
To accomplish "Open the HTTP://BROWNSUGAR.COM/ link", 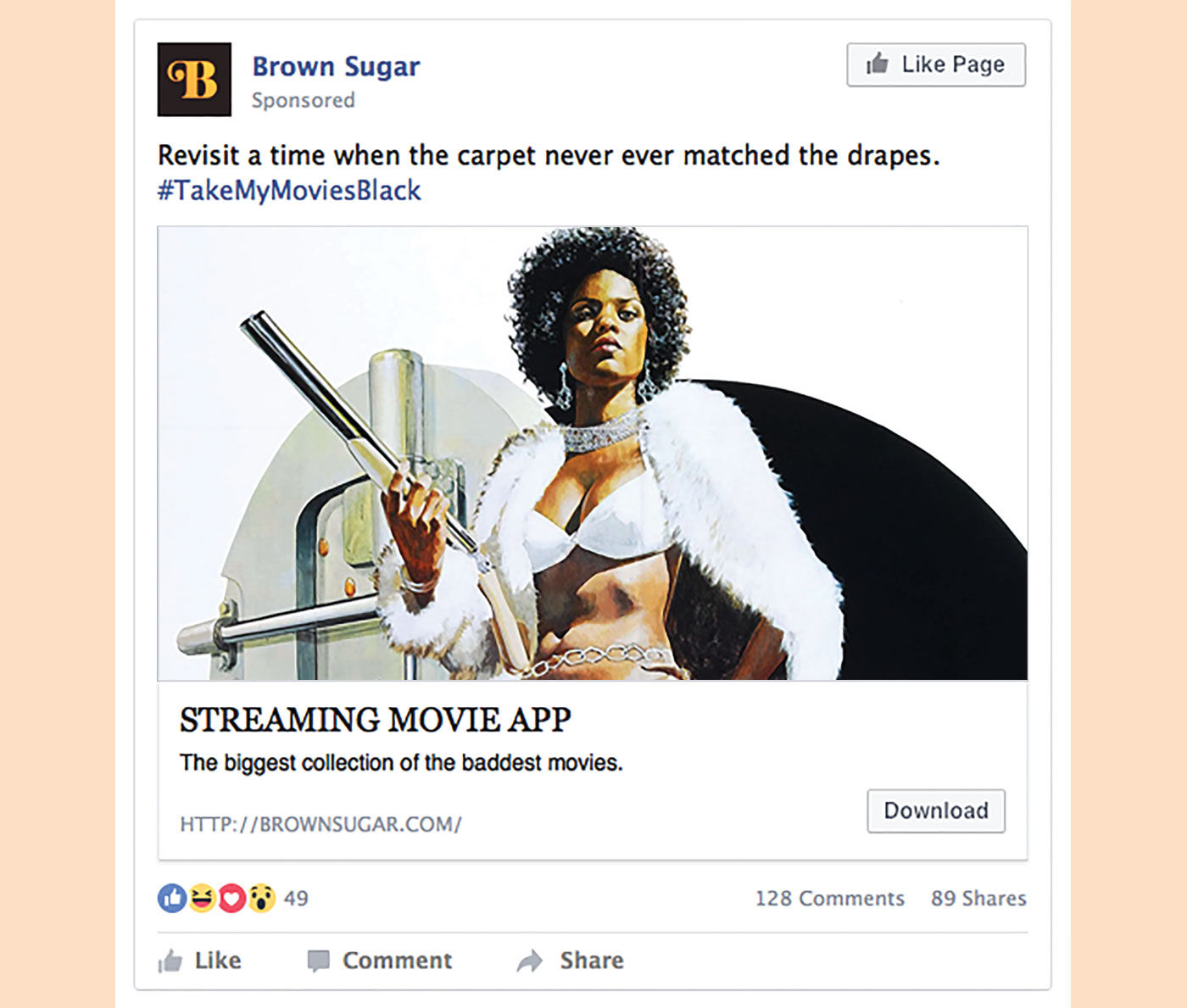I will (320, 824).
